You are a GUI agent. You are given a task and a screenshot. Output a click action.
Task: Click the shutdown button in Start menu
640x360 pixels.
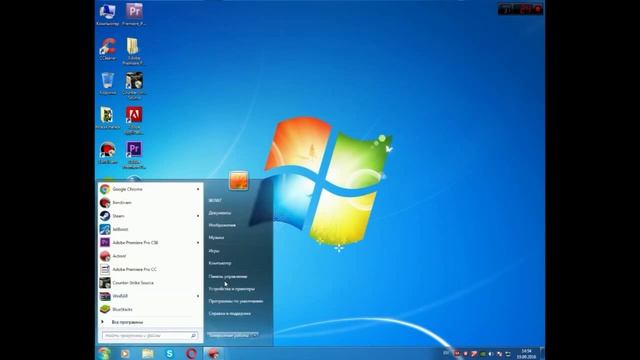(228, 335)
